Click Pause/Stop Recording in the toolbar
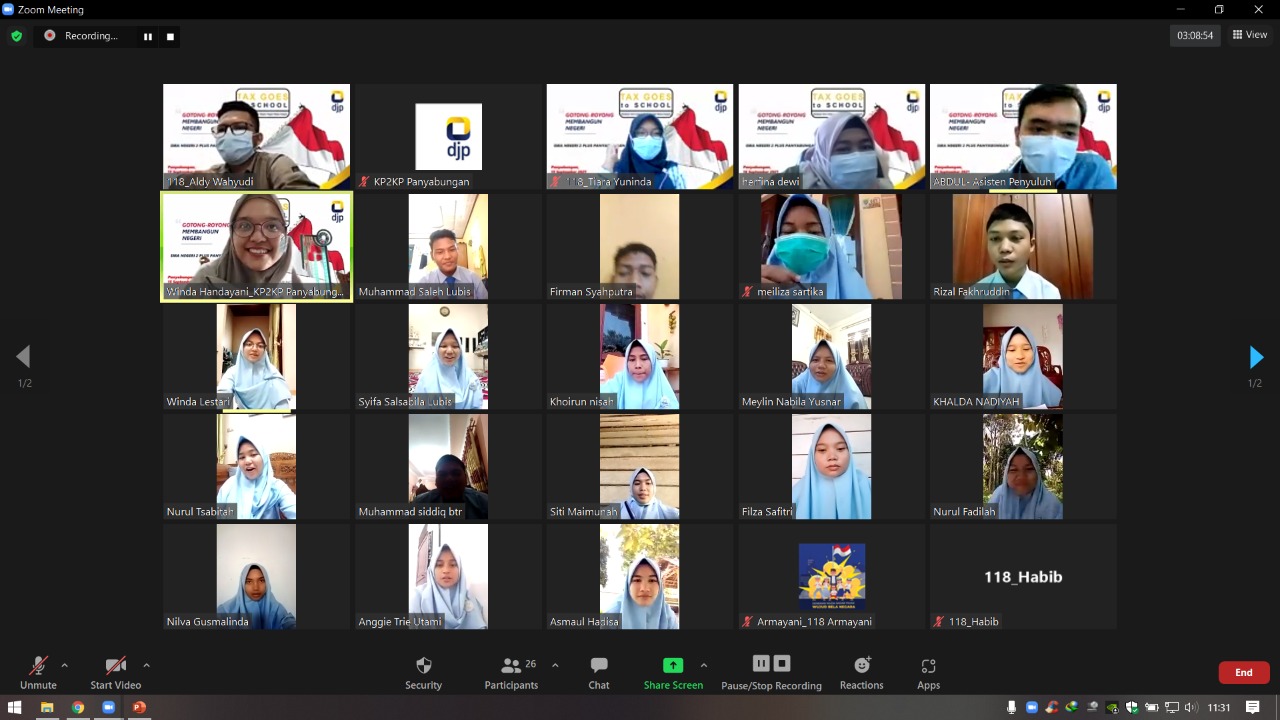 click(771, 672)
